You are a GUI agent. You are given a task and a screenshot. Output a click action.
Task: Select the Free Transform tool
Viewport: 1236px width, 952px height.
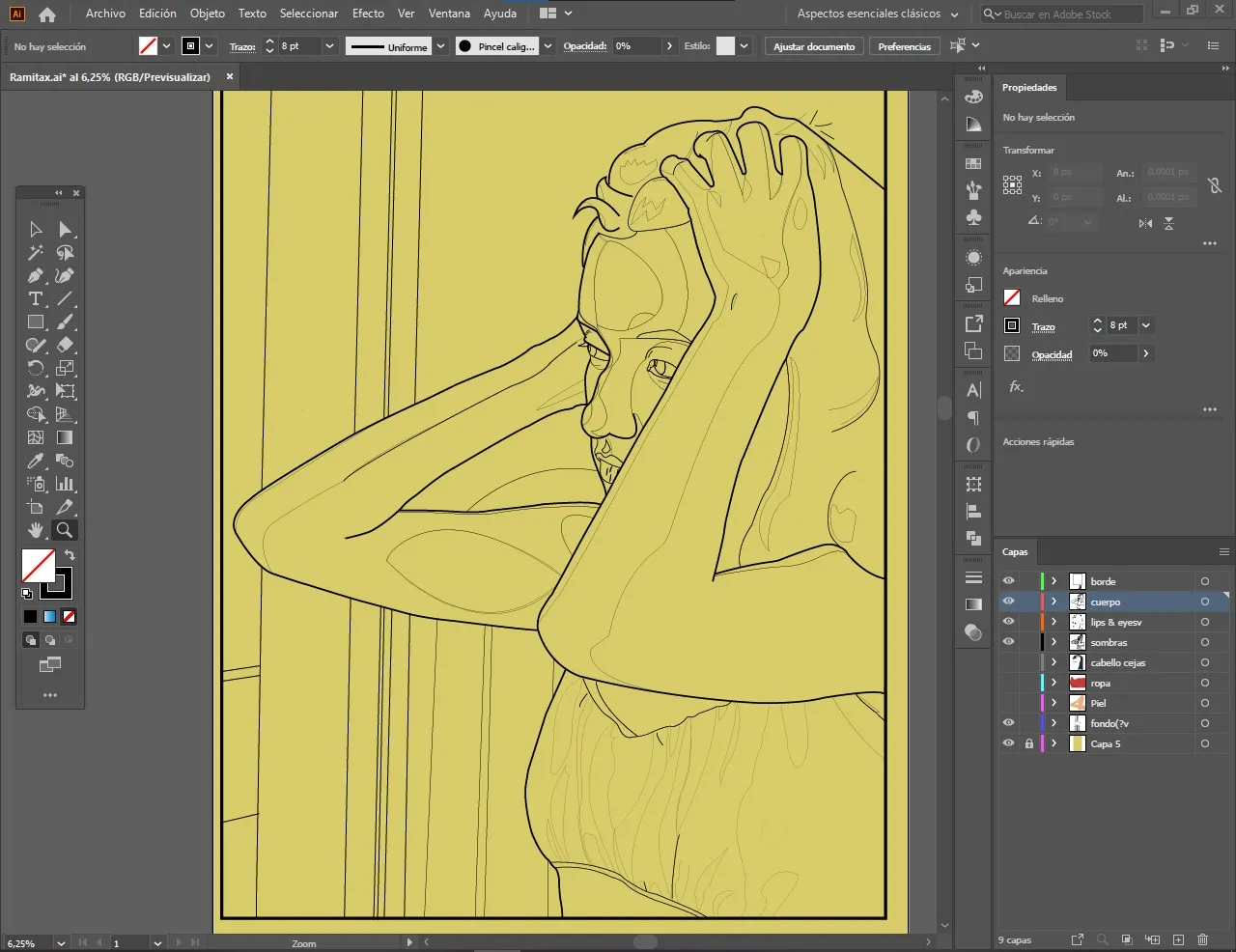coord(65,391)
